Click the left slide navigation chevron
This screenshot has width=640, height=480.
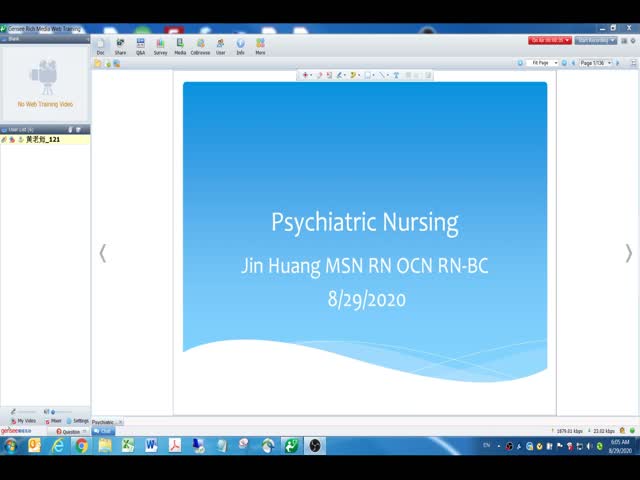pos(102,253)
